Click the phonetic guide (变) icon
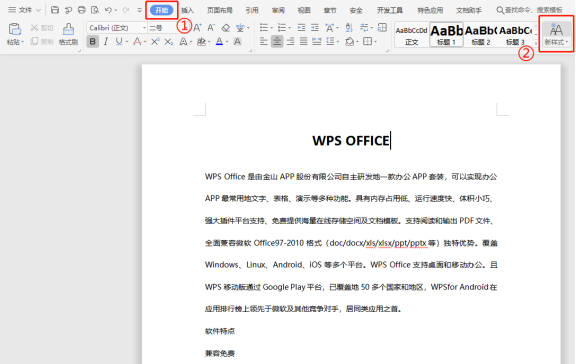Screen dimensions: 576x364 (240, 28)
